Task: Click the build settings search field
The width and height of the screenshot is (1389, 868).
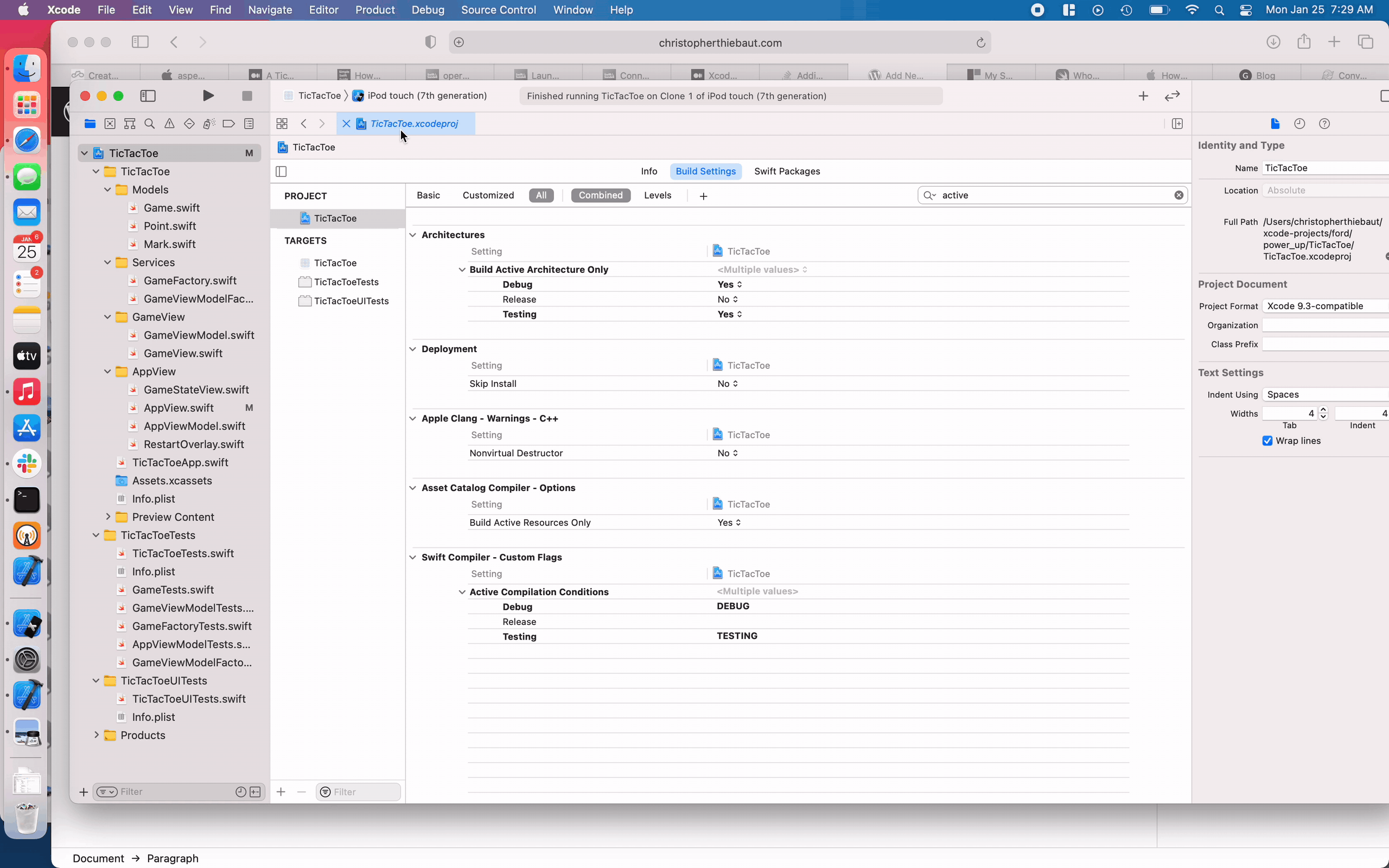Action: (1053, 195)
